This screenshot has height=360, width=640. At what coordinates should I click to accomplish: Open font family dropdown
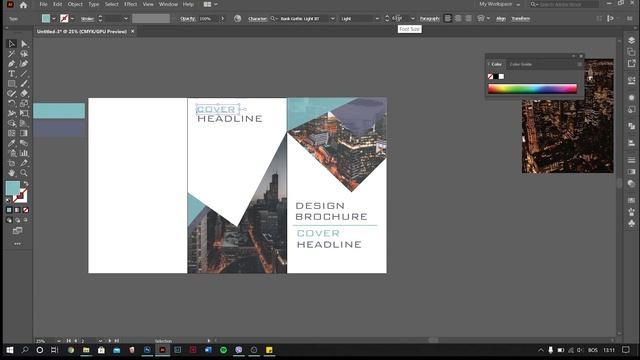tap(332, 18)
